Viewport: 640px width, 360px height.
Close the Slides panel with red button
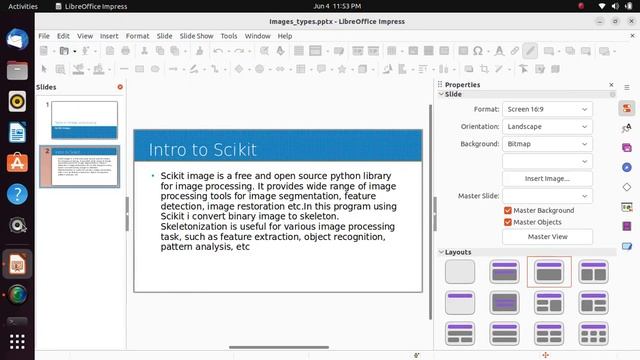tap(120, 87)
